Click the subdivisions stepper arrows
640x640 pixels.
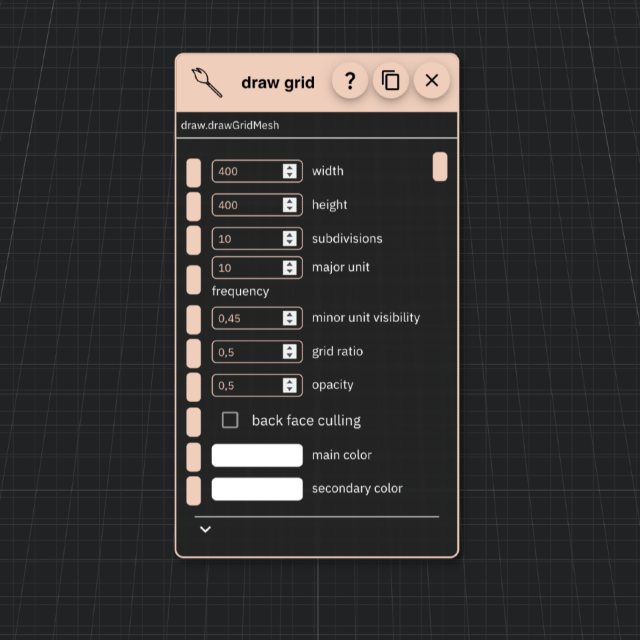click(x=290, y=238)
